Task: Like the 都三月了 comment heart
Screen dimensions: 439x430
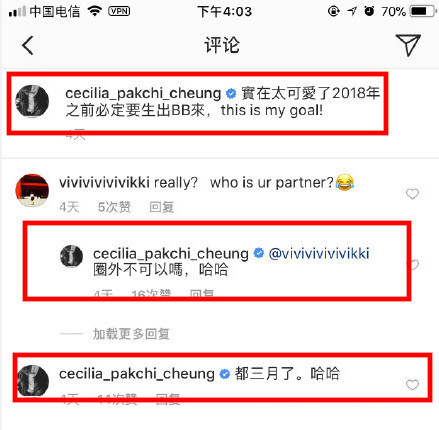Action: coord(412,385)
